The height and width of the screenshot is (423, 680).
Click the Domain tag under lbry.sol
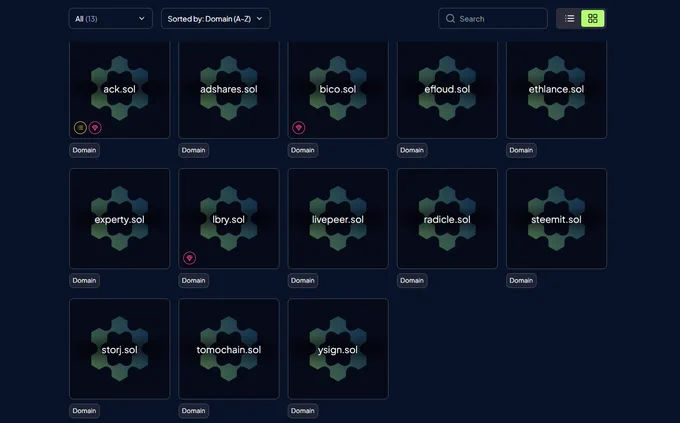coord(193,280)
